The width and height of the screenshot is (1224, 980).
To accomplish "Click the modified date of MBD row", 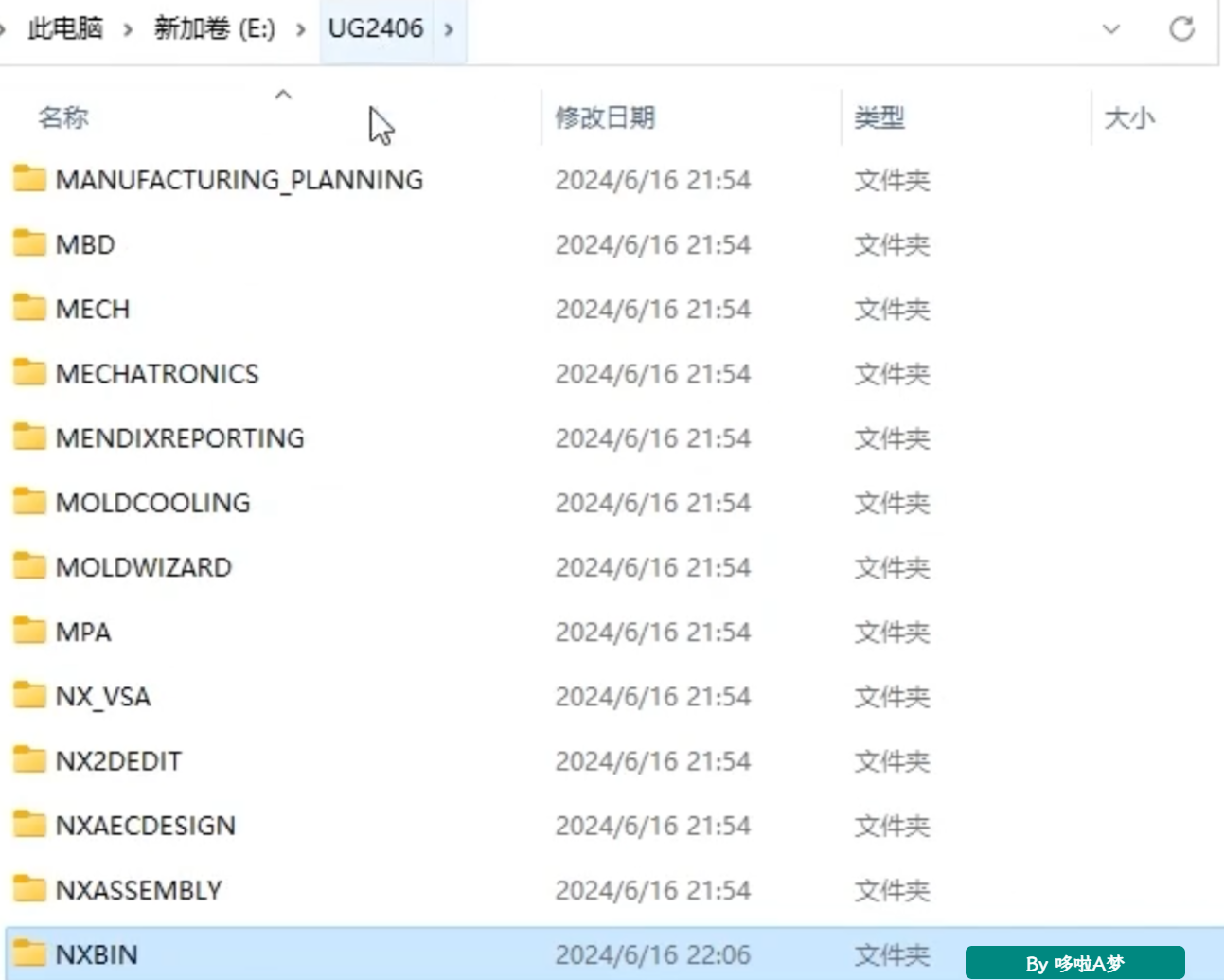I will (653, 244).
